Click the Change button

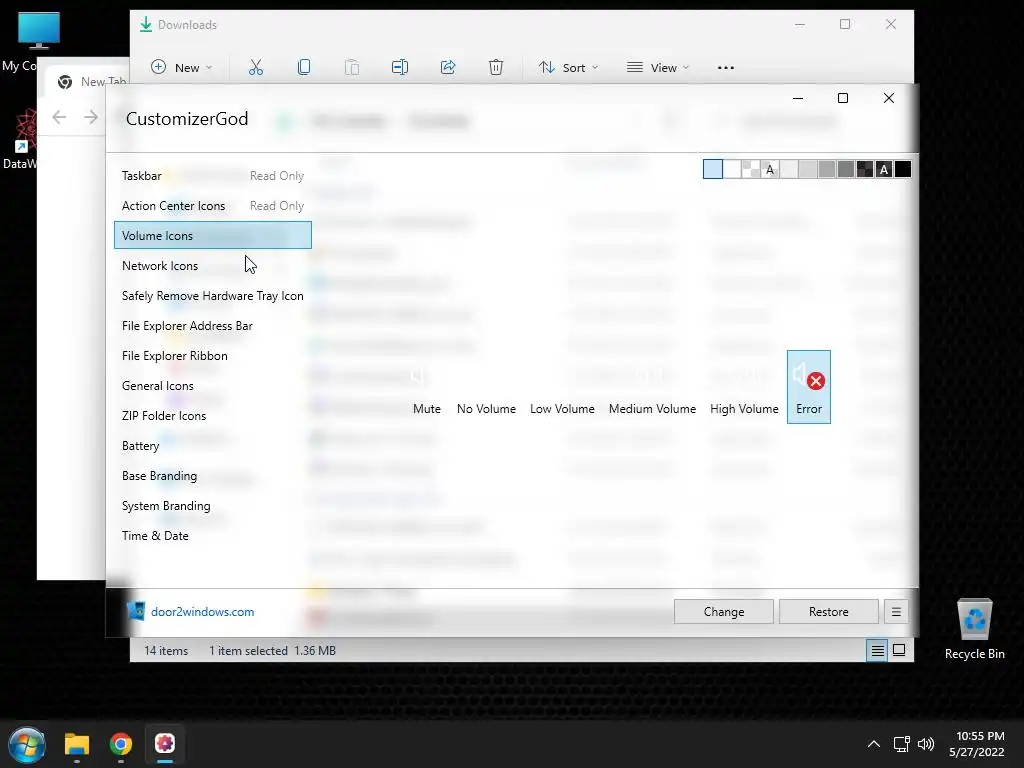coord(724,612)
